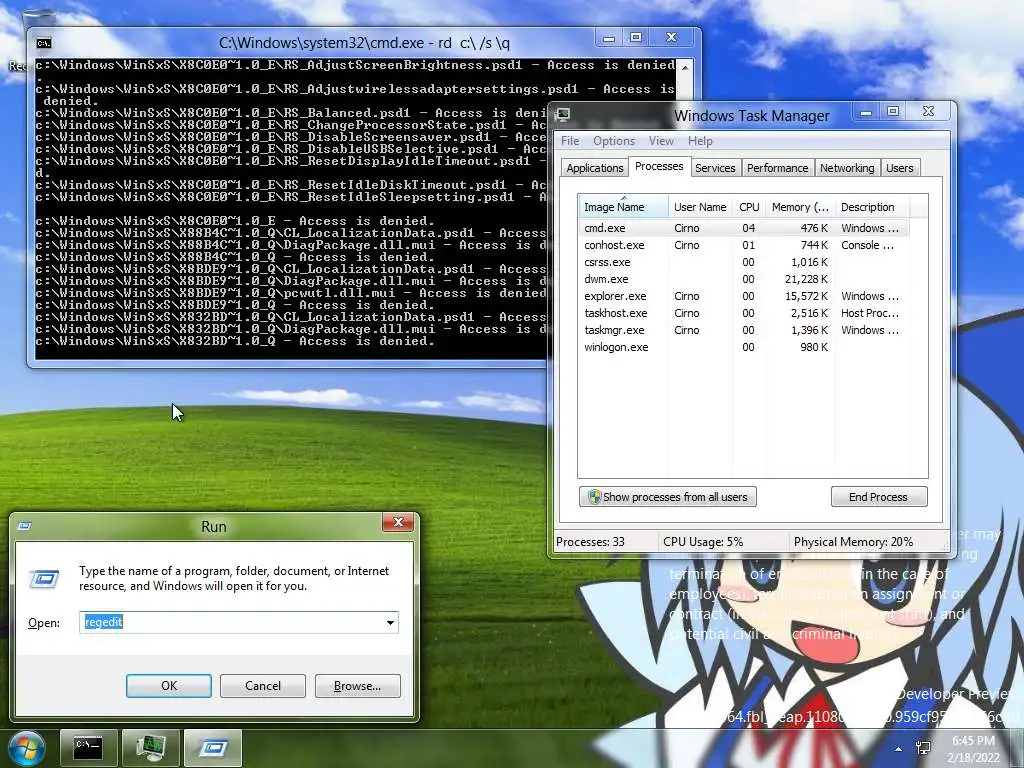Click the network icon in system tray

923,748
